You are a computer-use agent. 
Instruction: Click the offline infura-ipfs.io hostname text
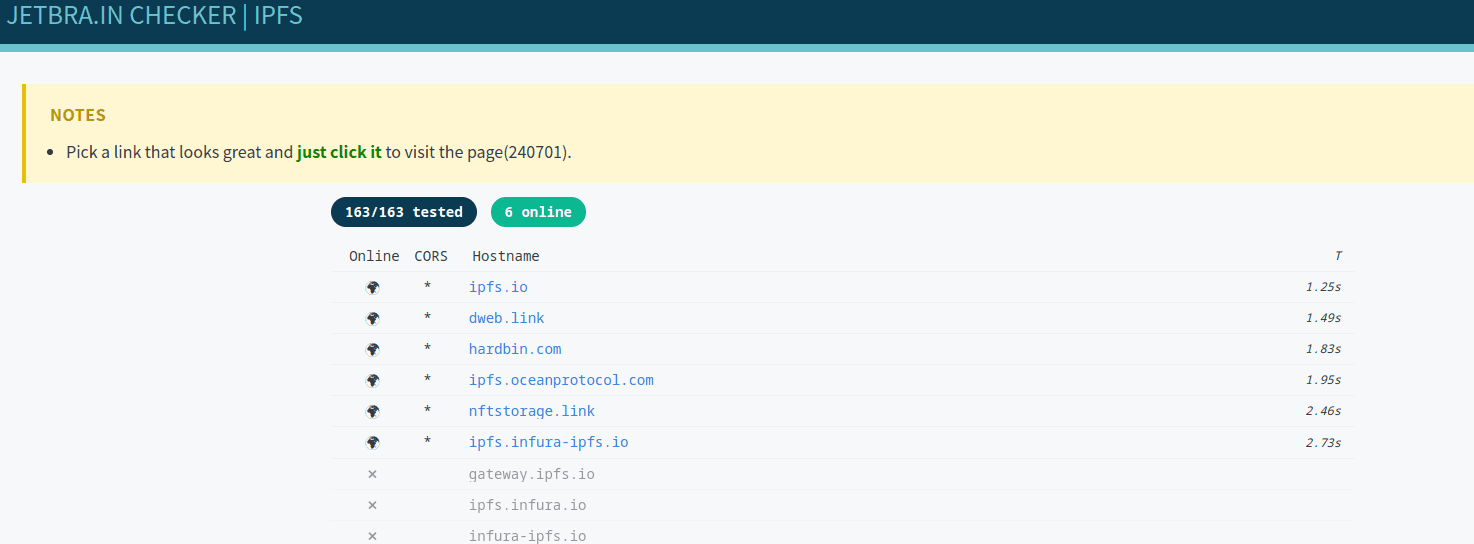tap(528, 536)
